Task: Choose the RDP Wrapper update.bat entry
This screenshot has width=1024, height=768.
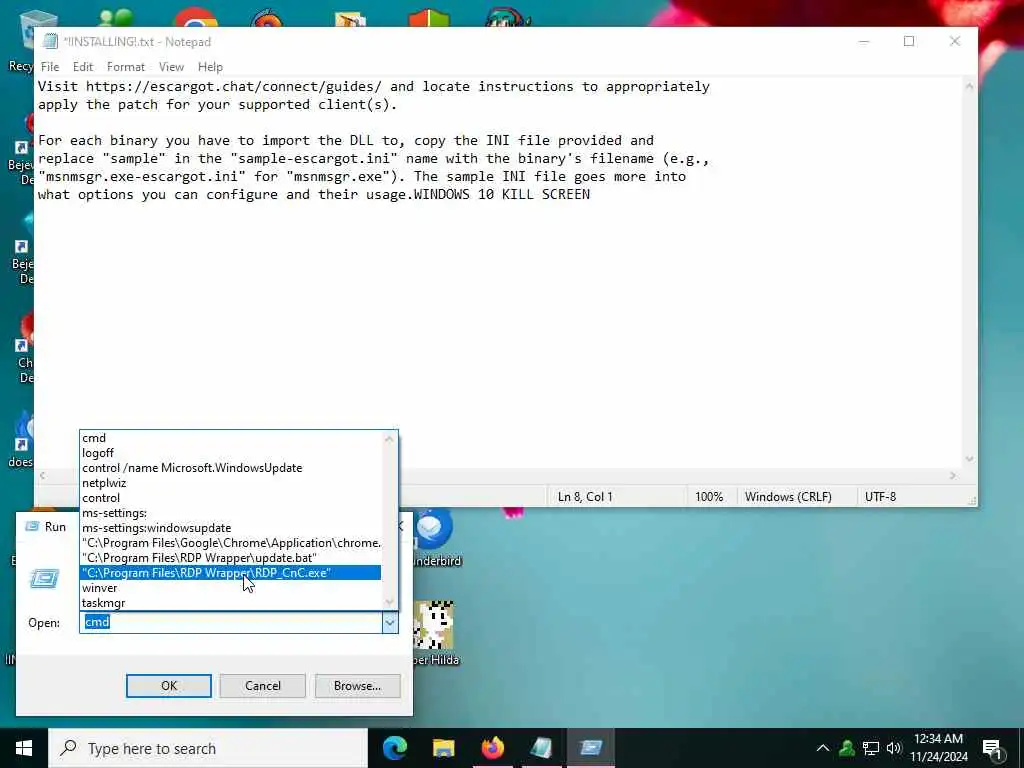Action: (x=231, y=558)
